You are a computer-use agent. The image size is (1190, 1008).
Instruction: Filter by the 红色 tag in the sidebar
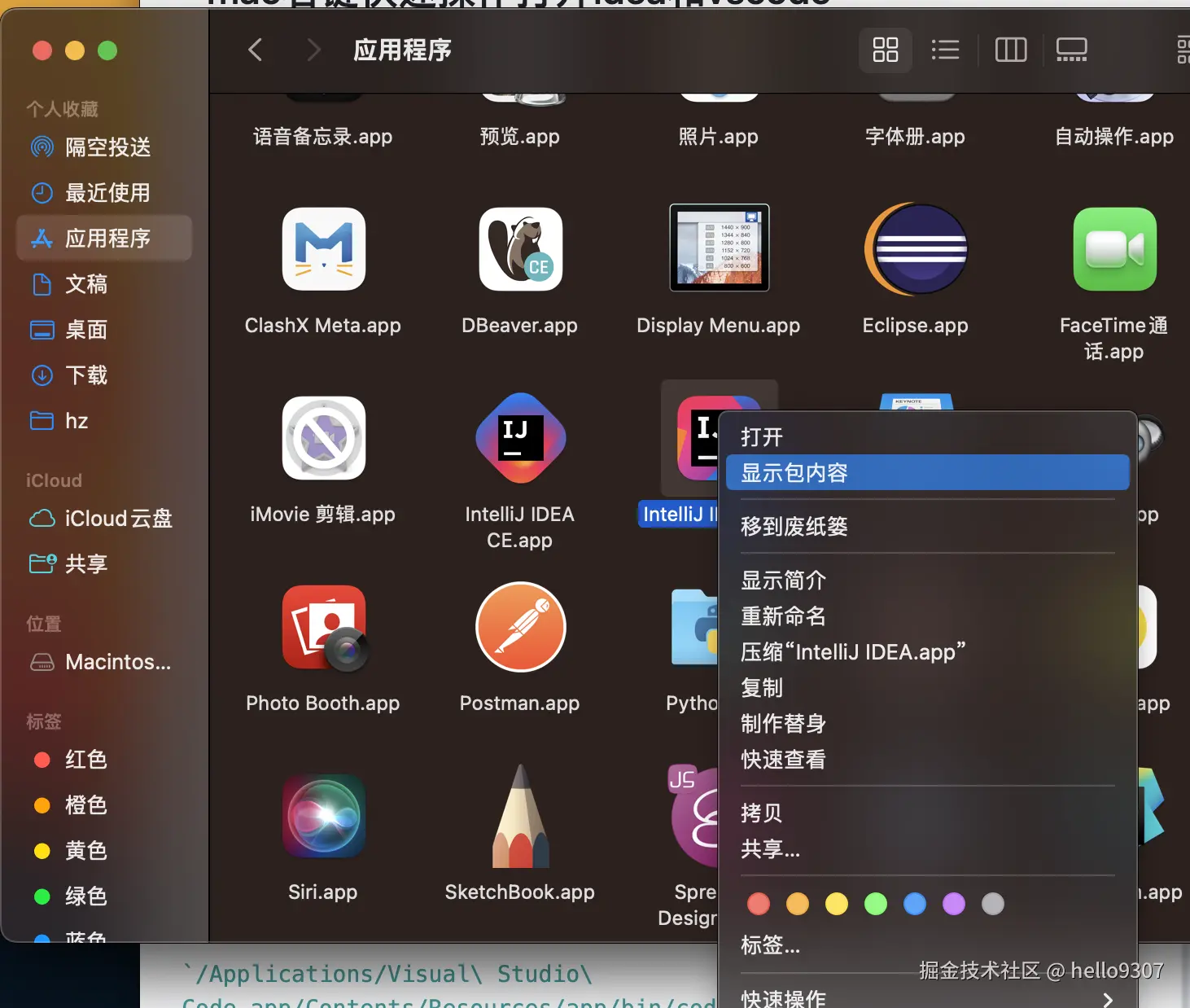pyautogui.click(x=104, y=760)
